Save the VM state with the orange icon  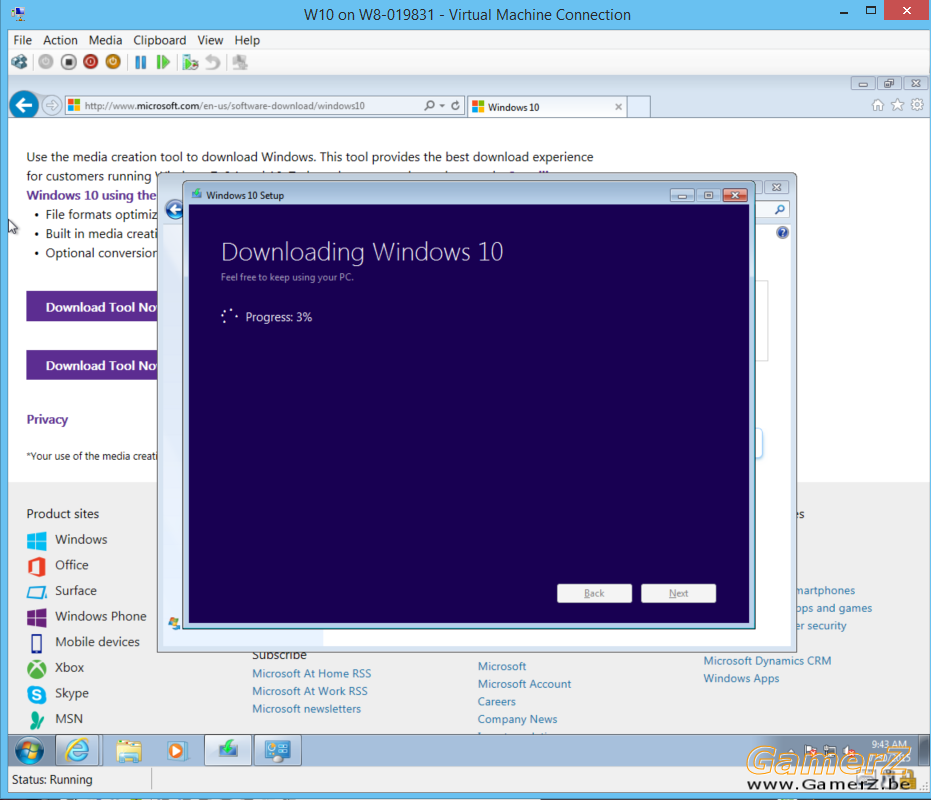tap(113, 62)
